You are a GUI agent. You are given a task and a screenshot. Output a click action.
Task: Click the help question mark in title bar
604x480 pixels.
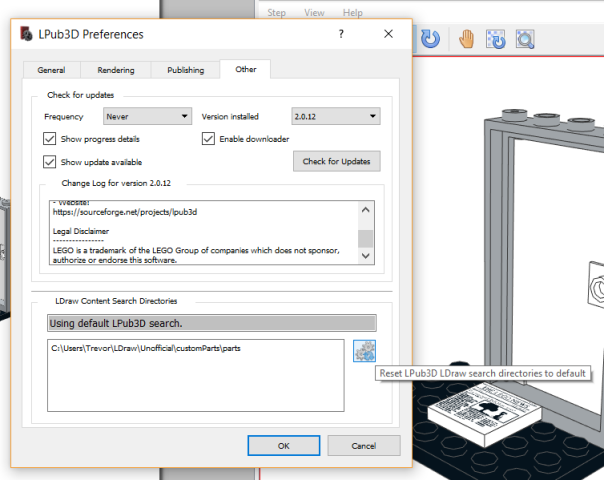point(341,34)
